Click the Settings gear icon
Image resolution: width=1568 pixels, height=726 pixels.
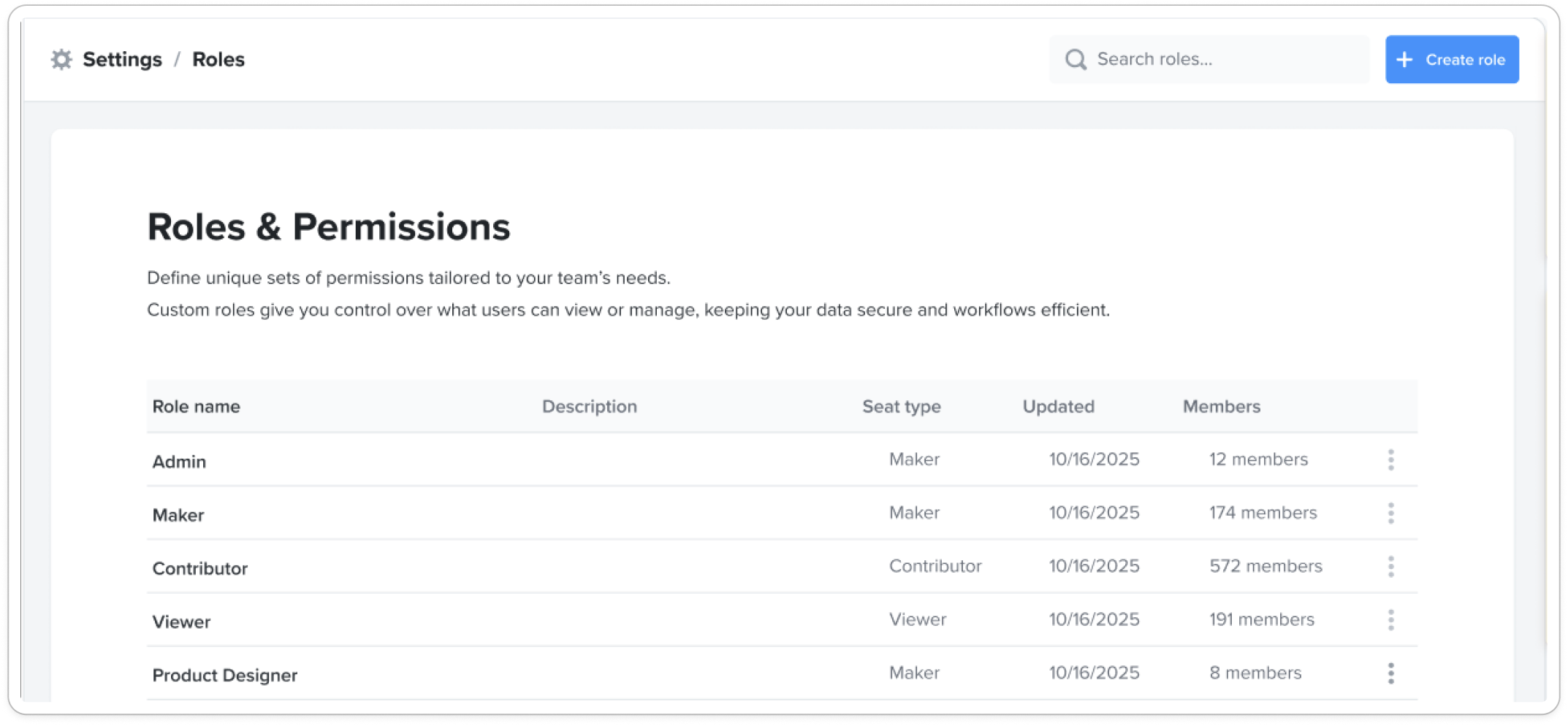(x=61, y=59)
